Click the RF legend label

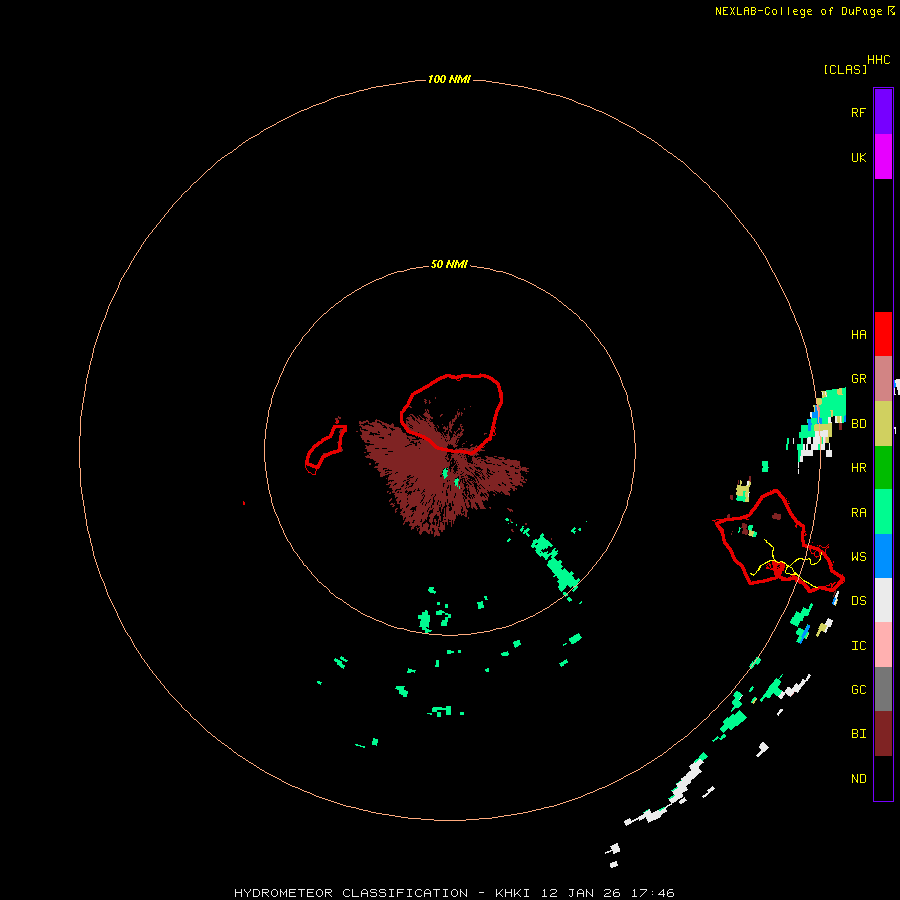pyautogui.click(x=858, y=112)
